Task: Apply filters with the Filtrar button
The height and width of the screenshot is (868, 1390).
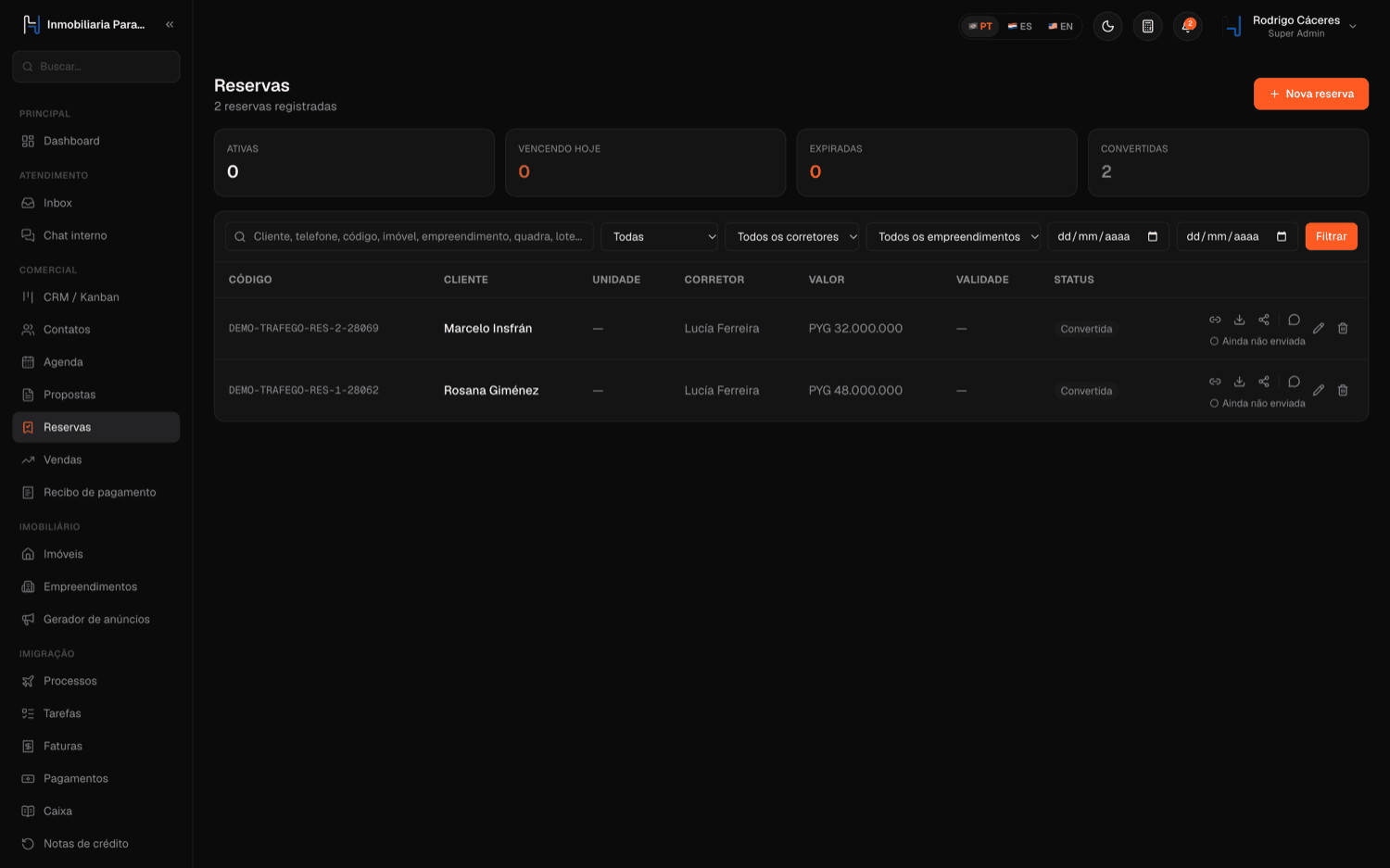Action: [x=1332, y=237]
